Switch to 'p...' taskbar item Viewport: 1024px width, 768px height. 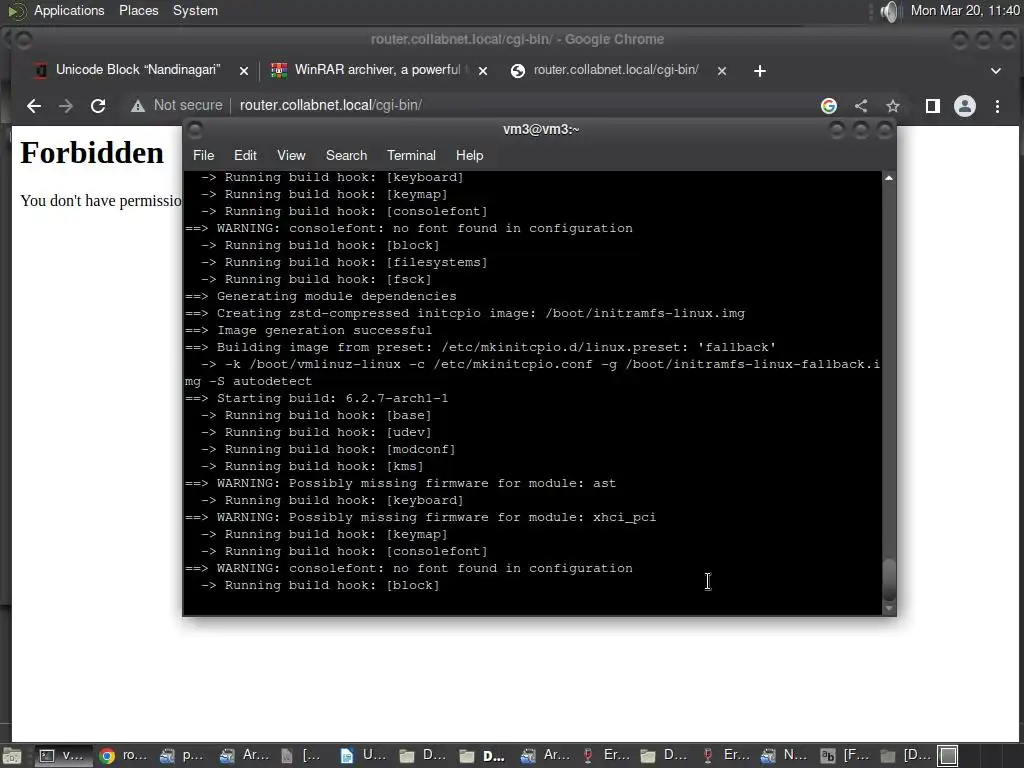coord(183,756)
